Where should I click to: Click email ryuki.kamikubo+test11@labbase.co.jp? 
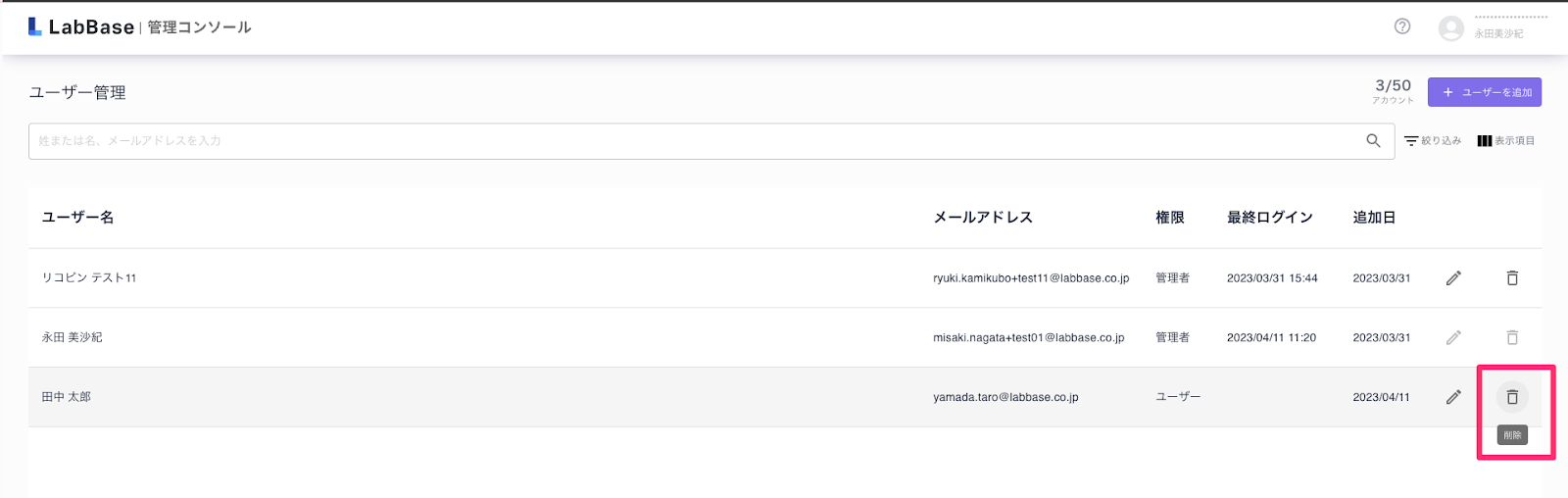coord(1031,278)
